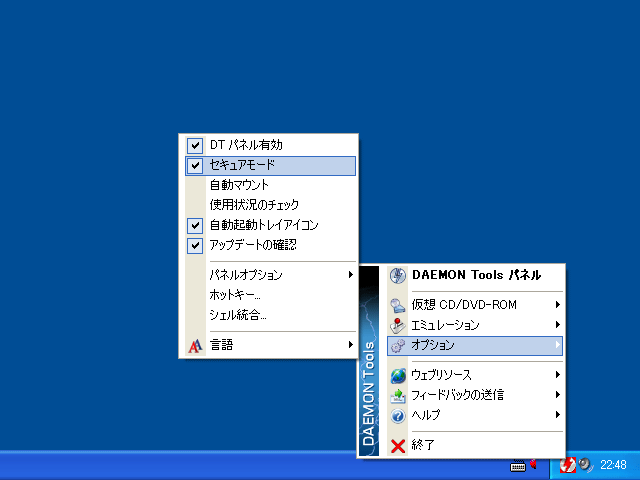Expand ヘルプ submenu arrow
The image size is (640, 480).
[x=558, y=415]
